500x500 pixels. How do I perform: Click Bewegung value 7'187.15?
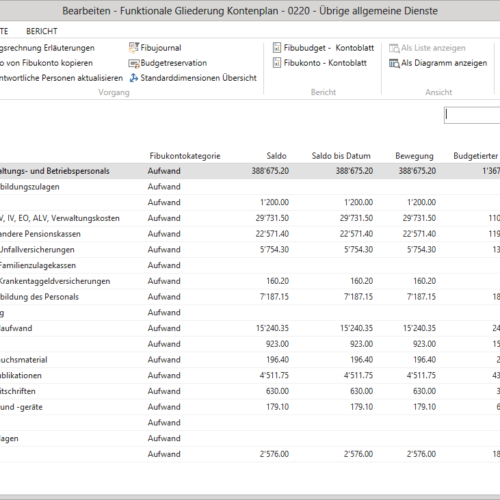pos(421,297)
